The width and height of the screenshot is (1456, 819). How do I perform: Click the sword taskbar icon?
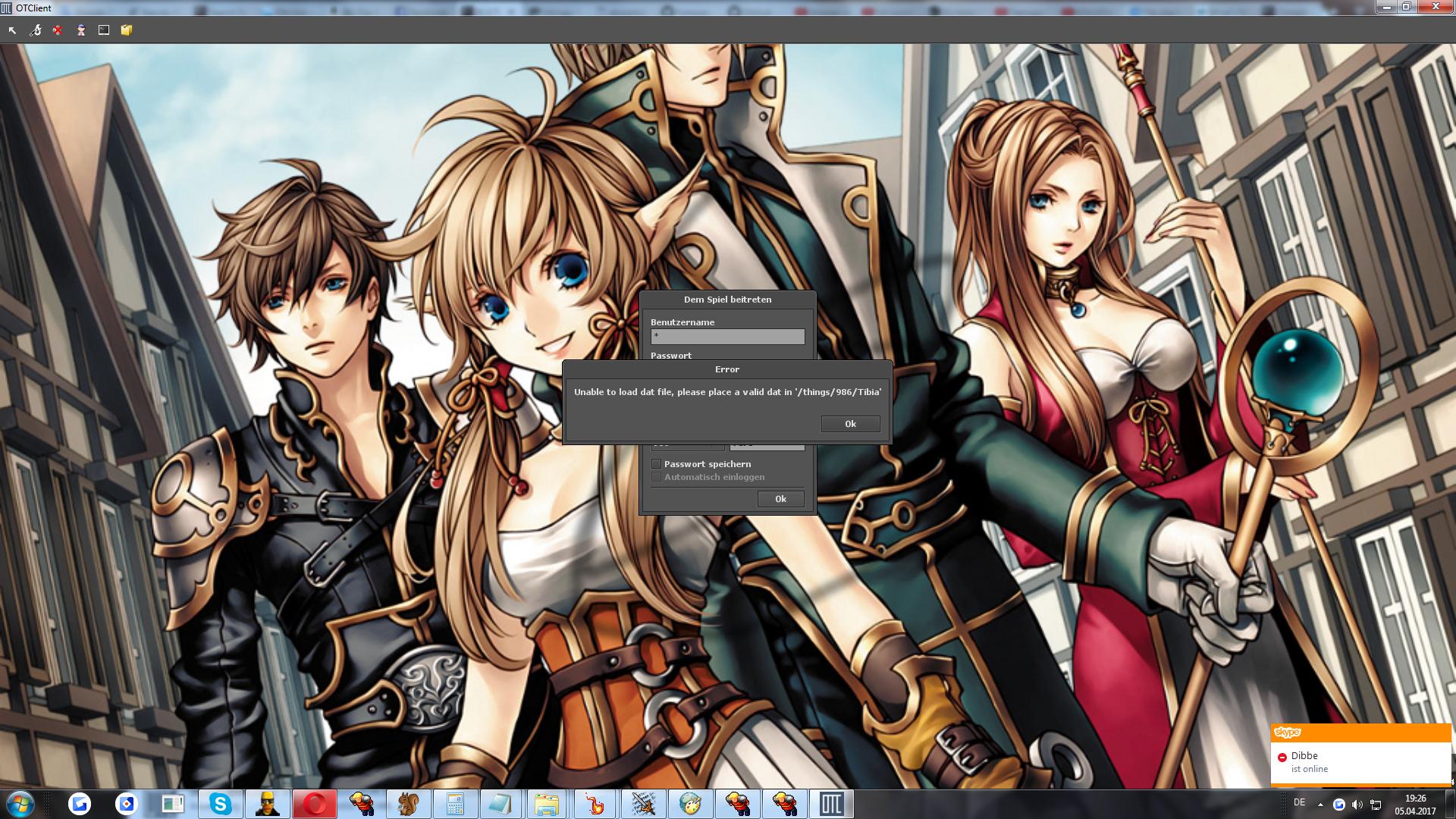[x=644, y=804]
